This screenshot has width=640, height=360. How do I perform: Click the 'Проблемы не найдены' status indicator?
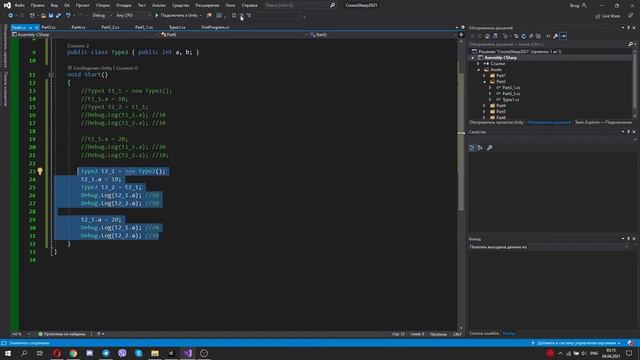(62, 334)
